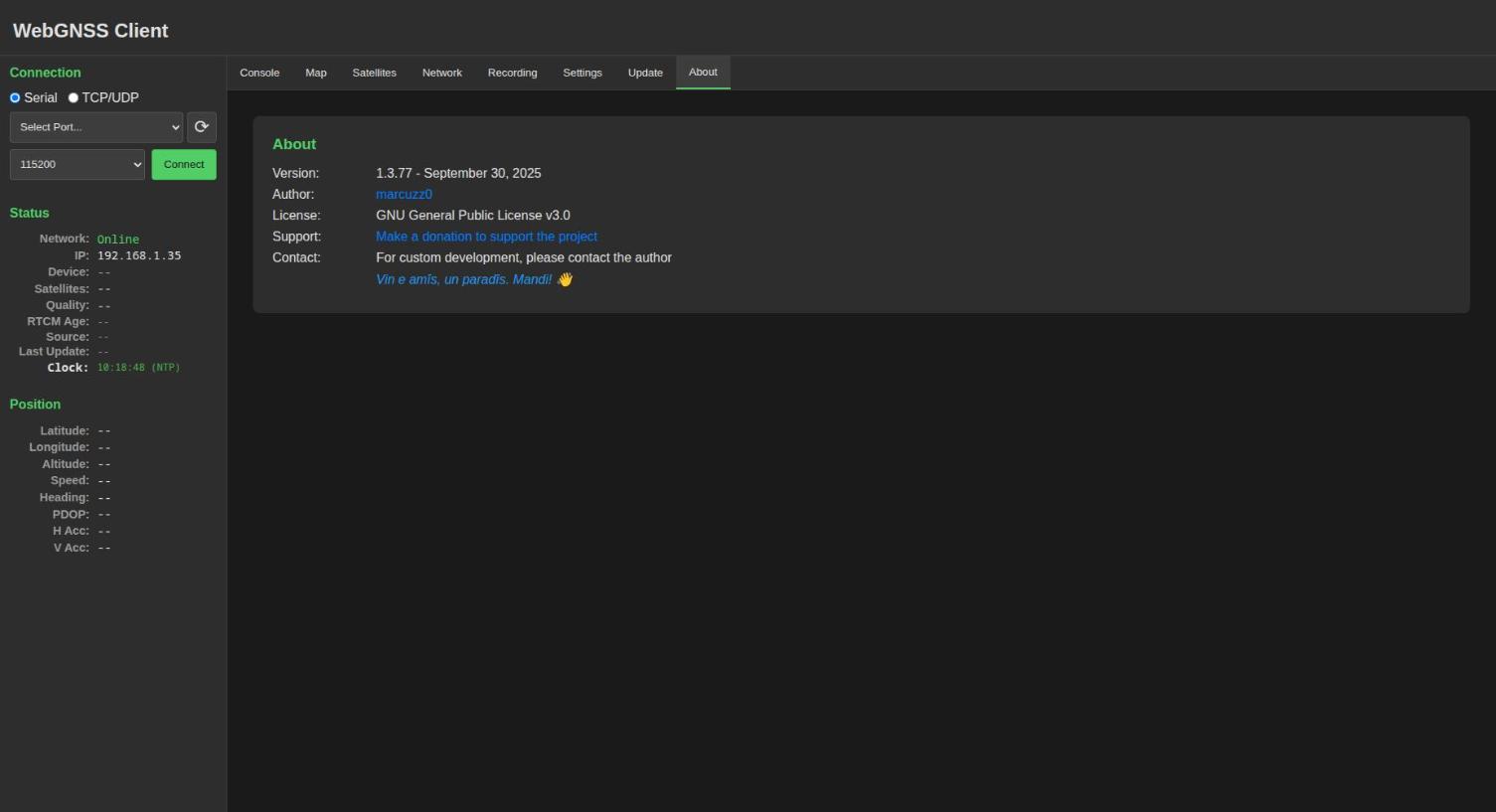Click the Status section heading
This screenshot has height=812, width=1496.
29,213
